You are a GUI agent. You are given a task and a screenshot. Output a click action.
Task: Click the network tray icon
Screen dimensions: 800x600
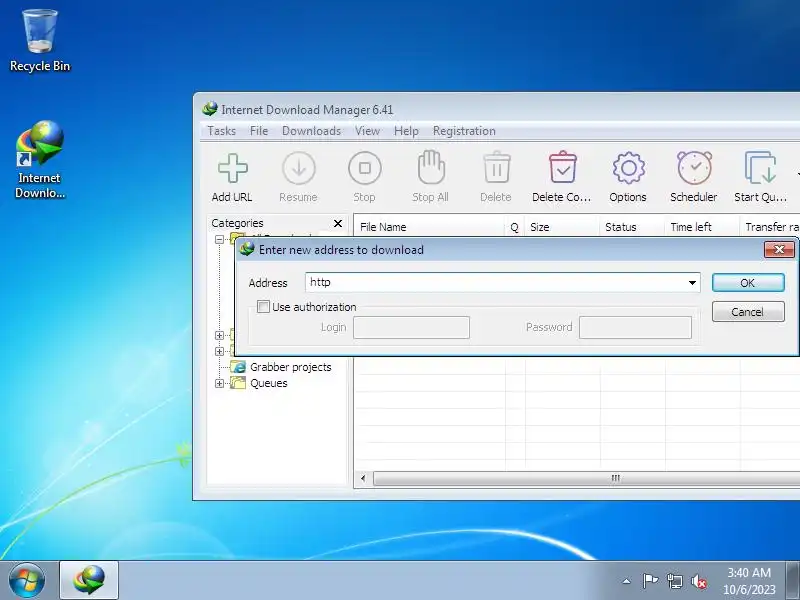tap(674, 581)
